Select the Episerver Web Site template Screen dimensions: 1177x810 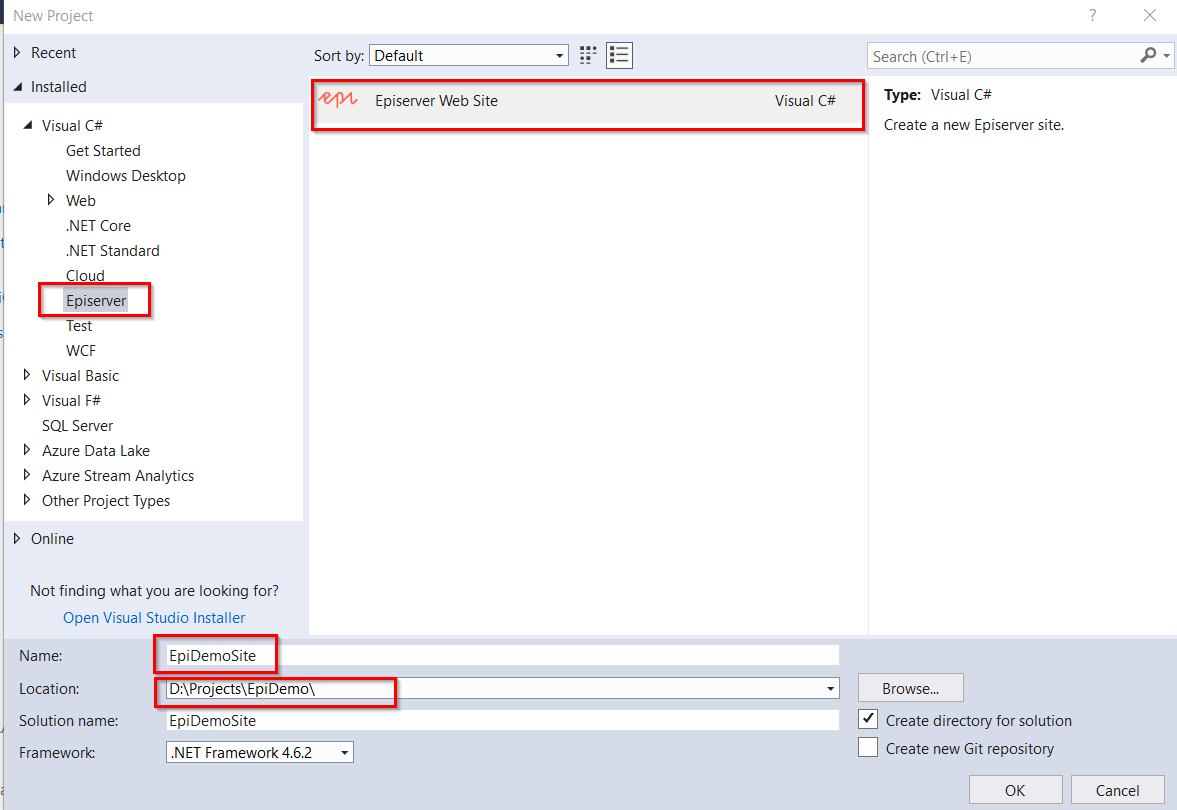[587, 101]
